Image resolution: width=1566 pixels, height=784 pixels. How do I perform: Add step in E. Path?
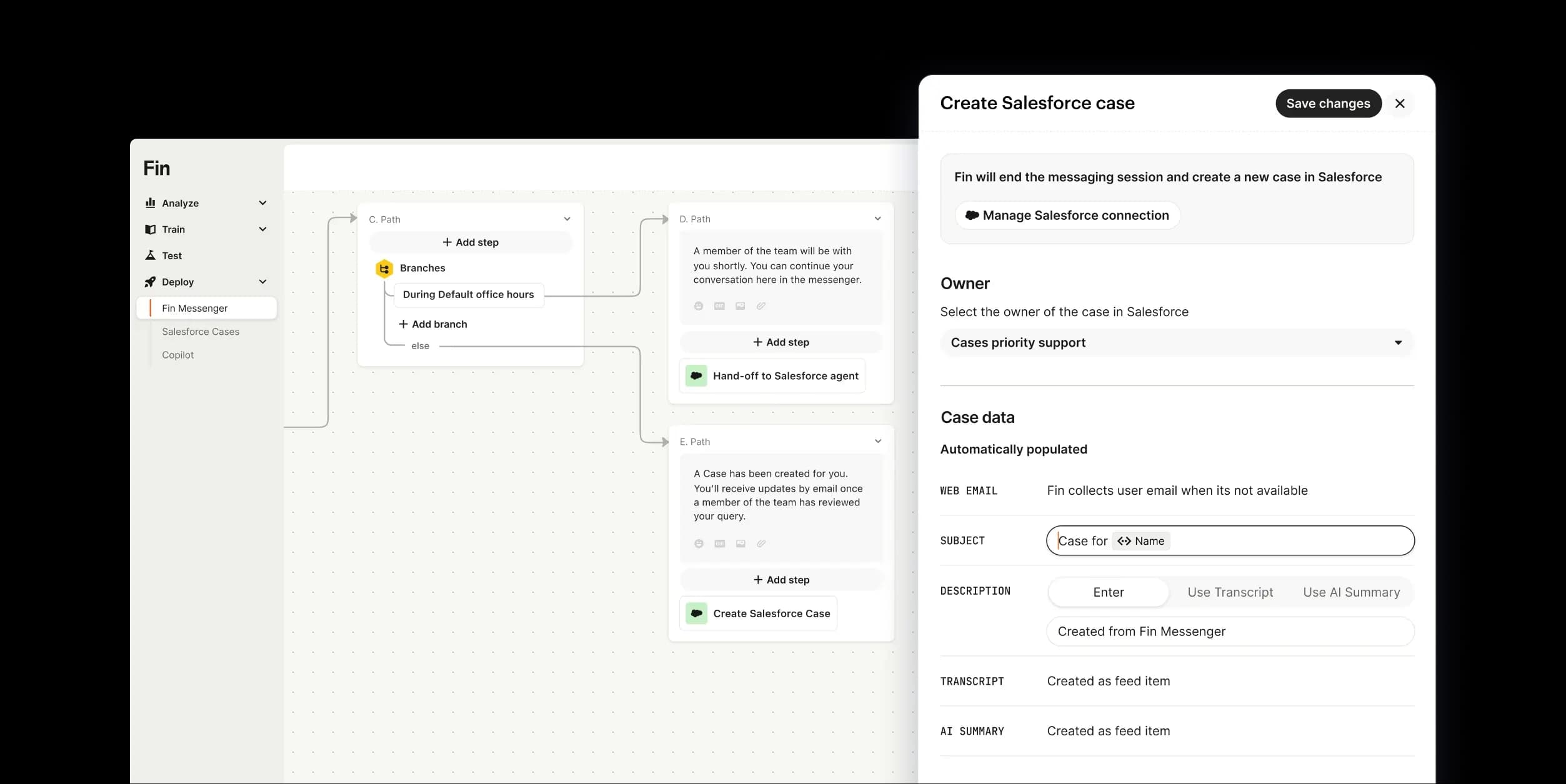pos(781,580)
